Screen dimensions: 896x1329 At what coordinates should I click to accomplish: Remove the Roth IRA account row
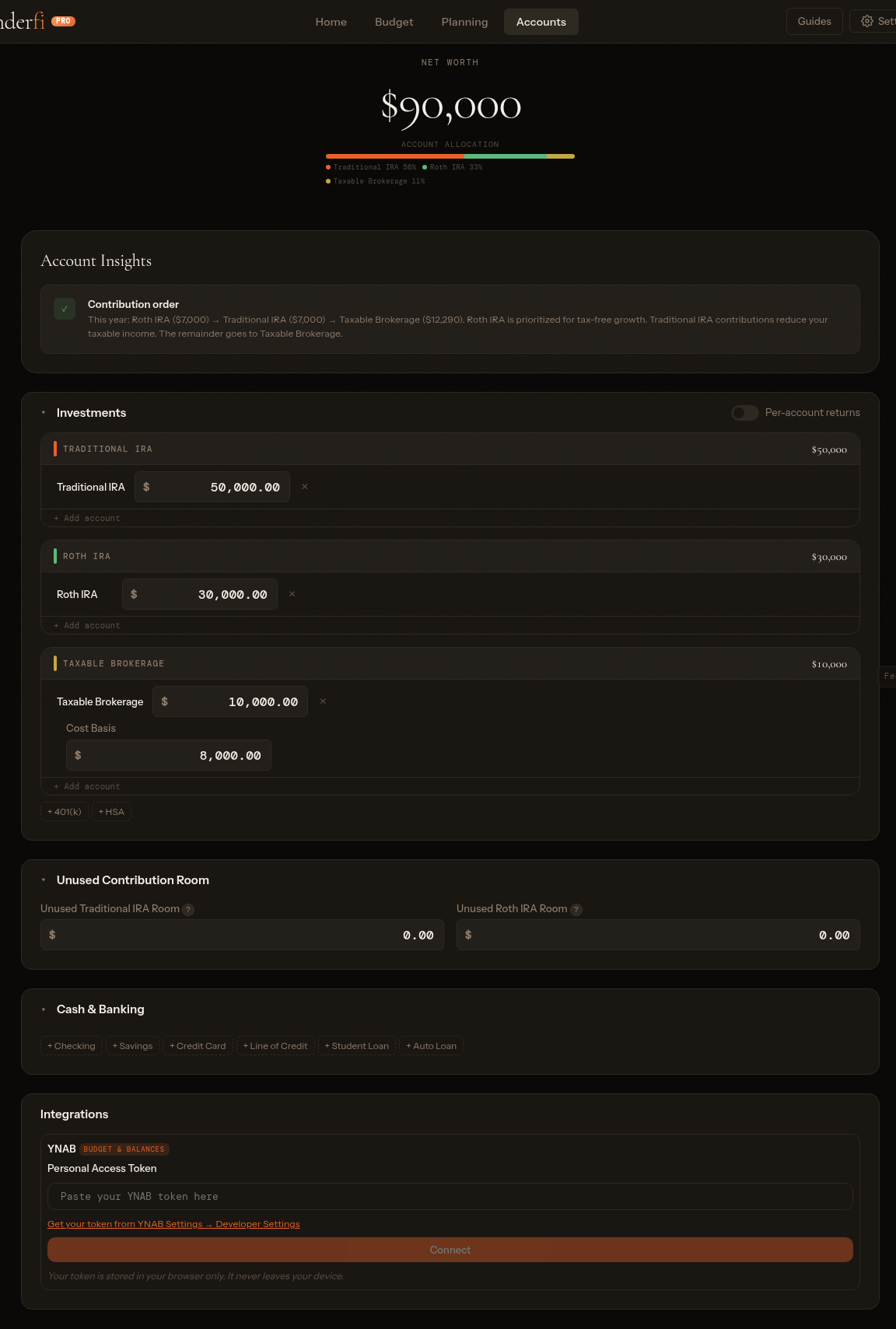(x=292, y=594)
